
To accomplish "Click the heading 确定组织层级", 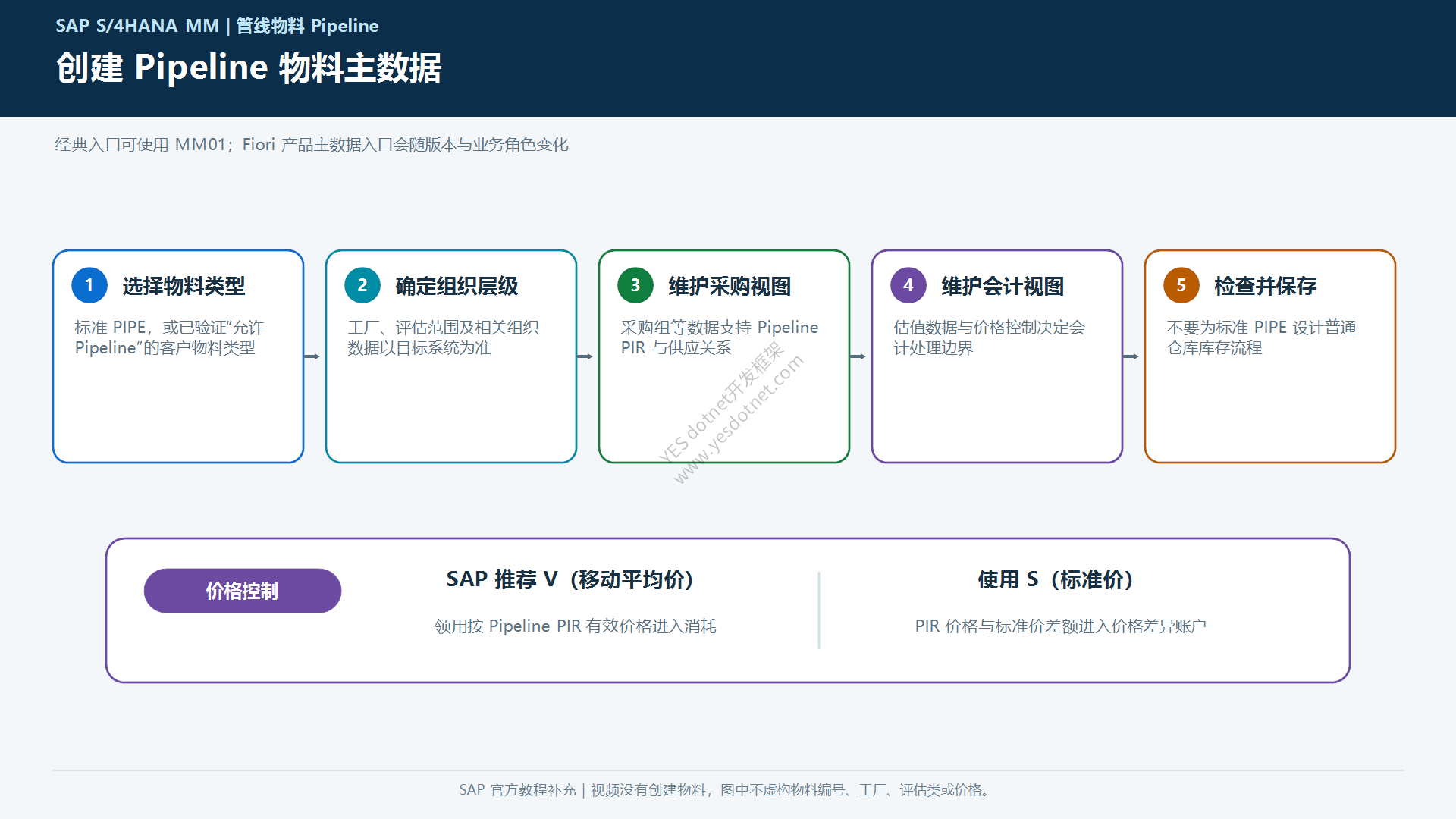I will [x=457, y=286].
